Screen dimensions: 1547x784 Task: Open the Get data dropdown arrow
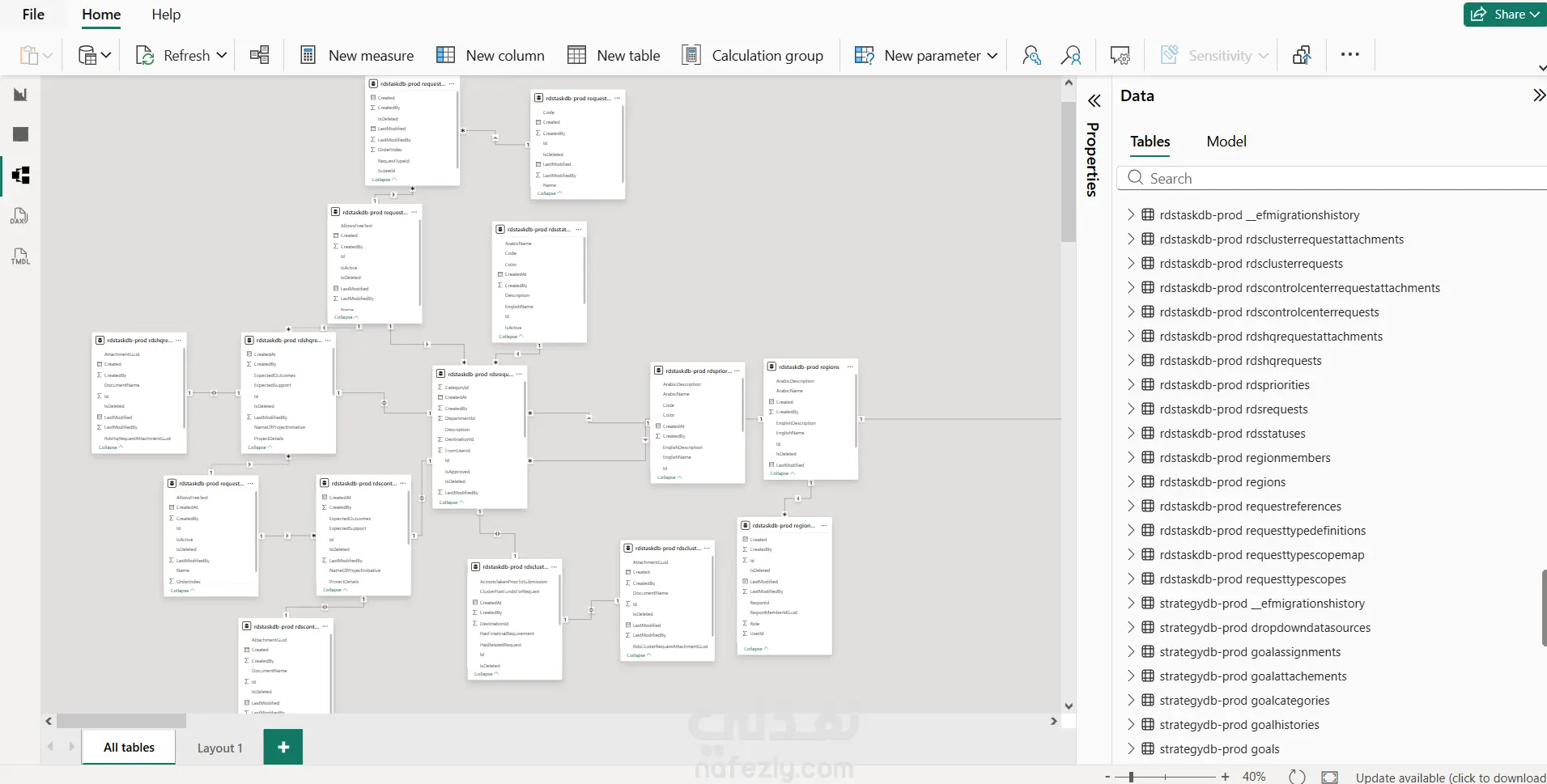pyautogui.click(x=106, y=55)
